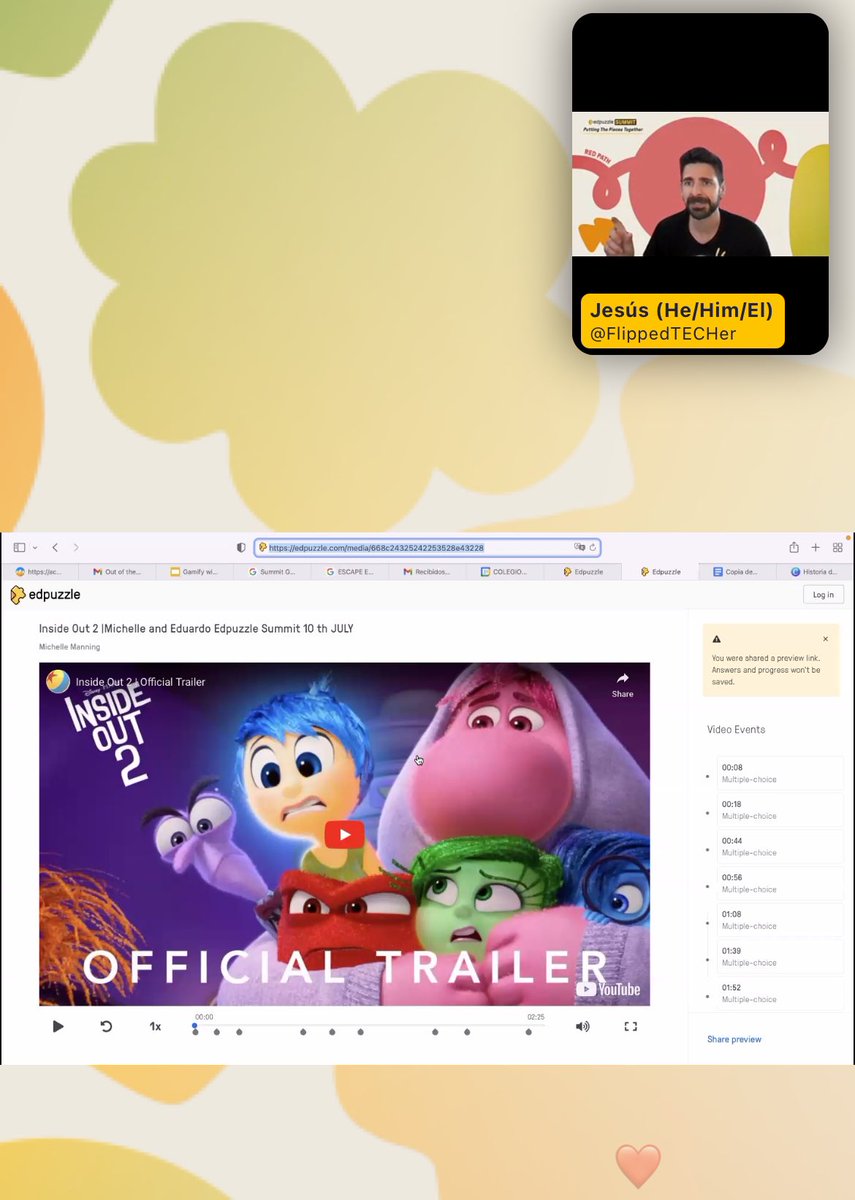Open a new tab with plus icon
The image size is (855, 1200).
click(x=816, y=547)
